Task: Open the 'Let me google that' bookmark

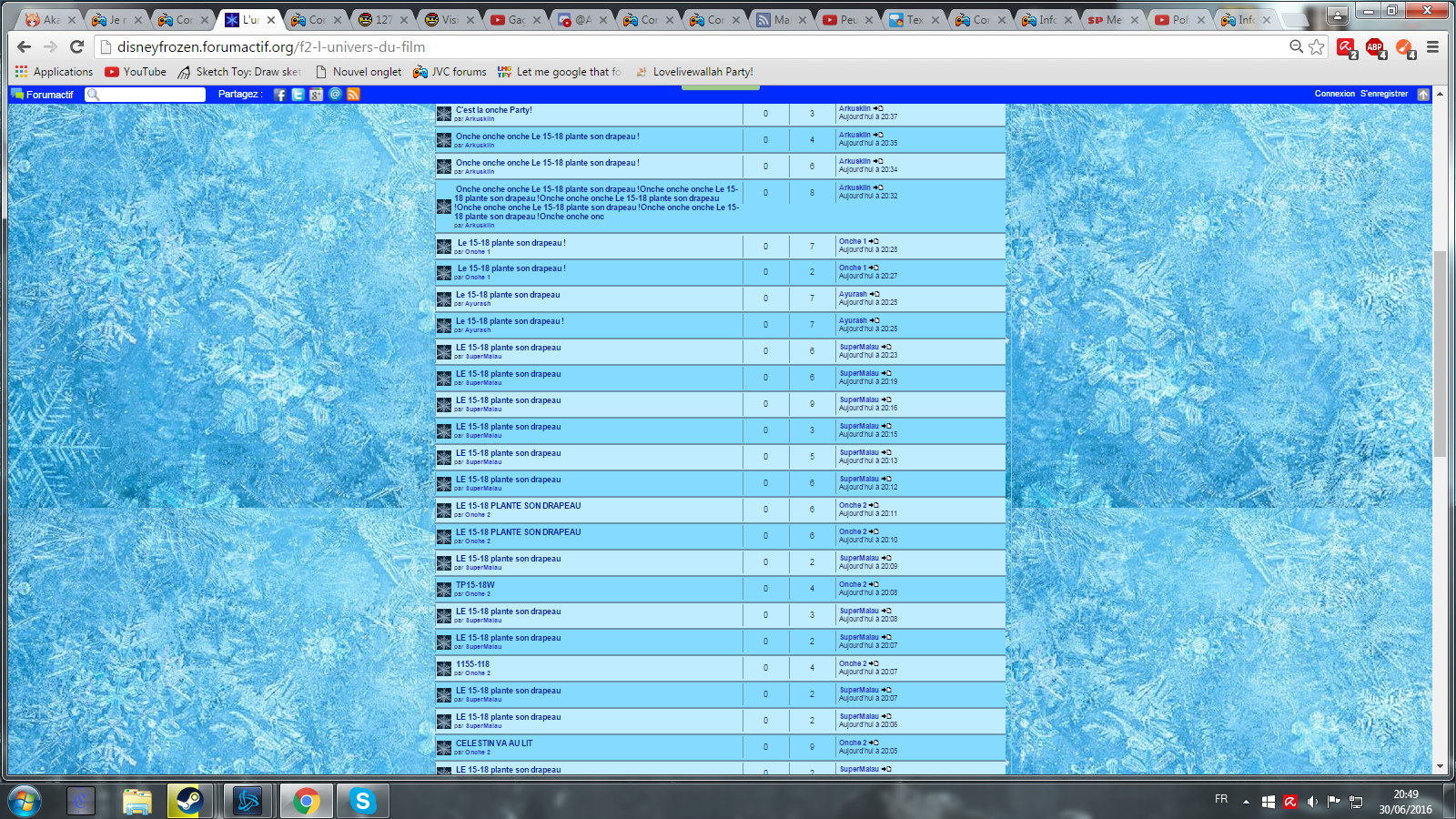Action: (x=559, y=72)
